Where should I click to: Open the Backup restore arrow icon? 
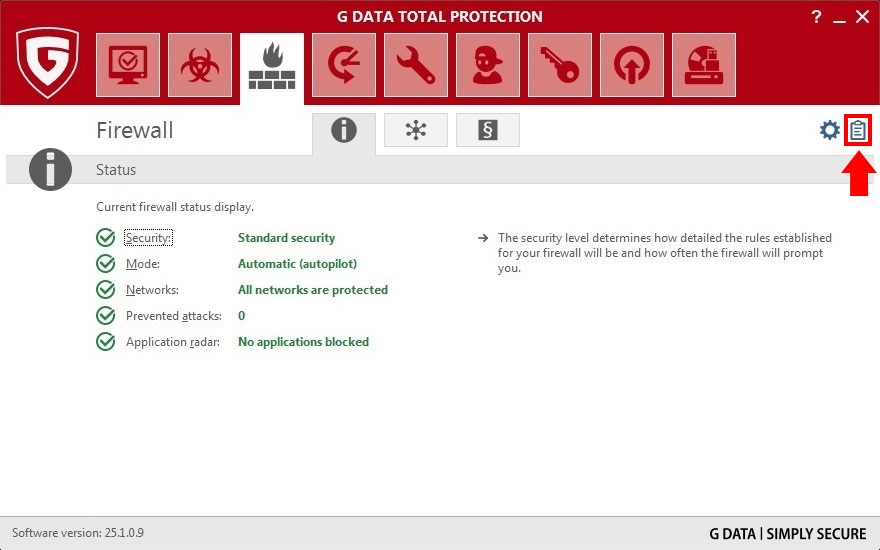click(344, 65)
